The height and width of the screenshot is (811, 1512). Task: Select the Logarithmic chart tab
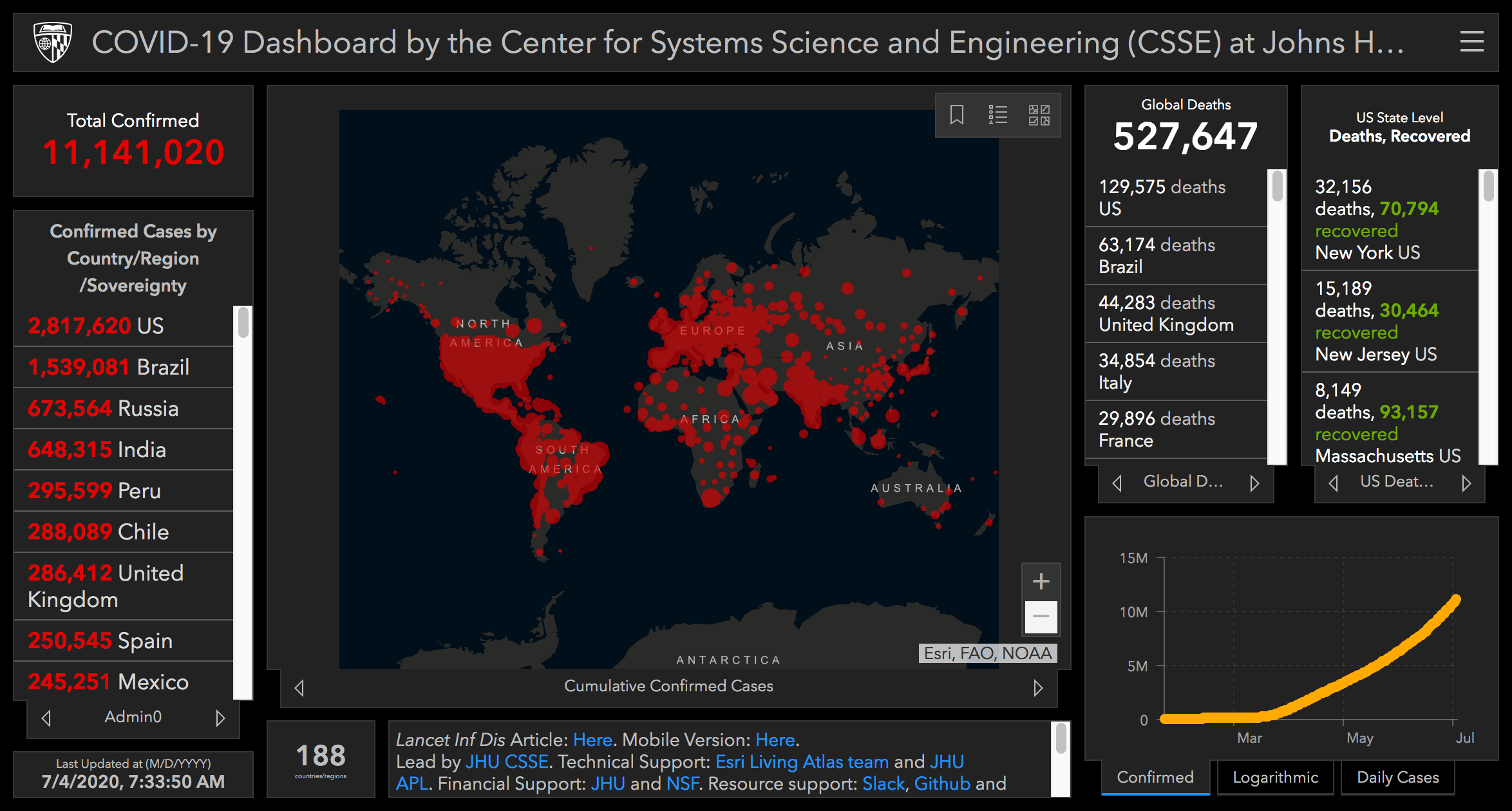[1275, 778]
